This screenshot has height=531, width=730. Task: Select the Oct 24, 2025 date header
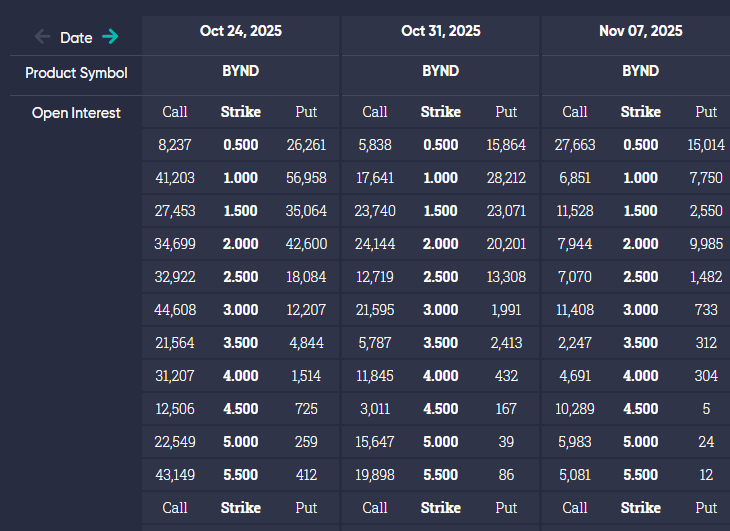click(x=240, y=31)
